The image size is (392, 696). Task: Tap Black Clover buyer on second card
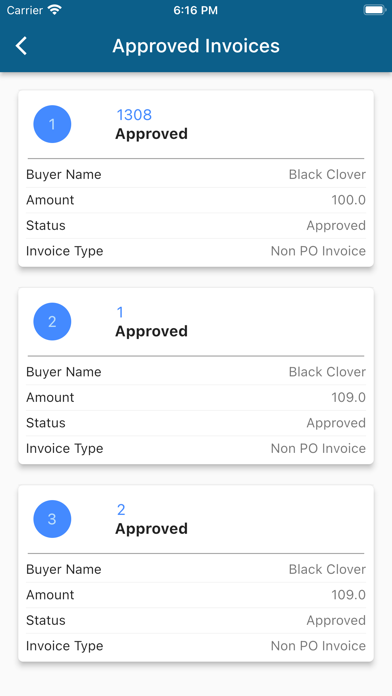coord(327,372)
